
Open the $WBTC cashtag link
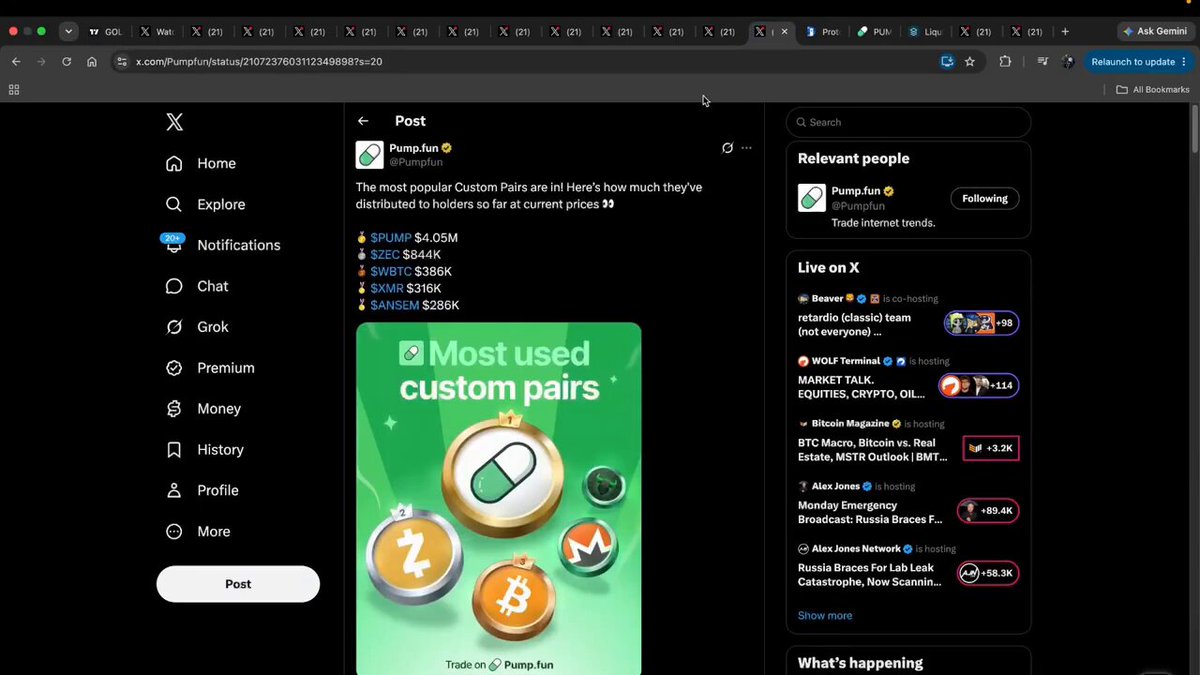click(391, 272)
